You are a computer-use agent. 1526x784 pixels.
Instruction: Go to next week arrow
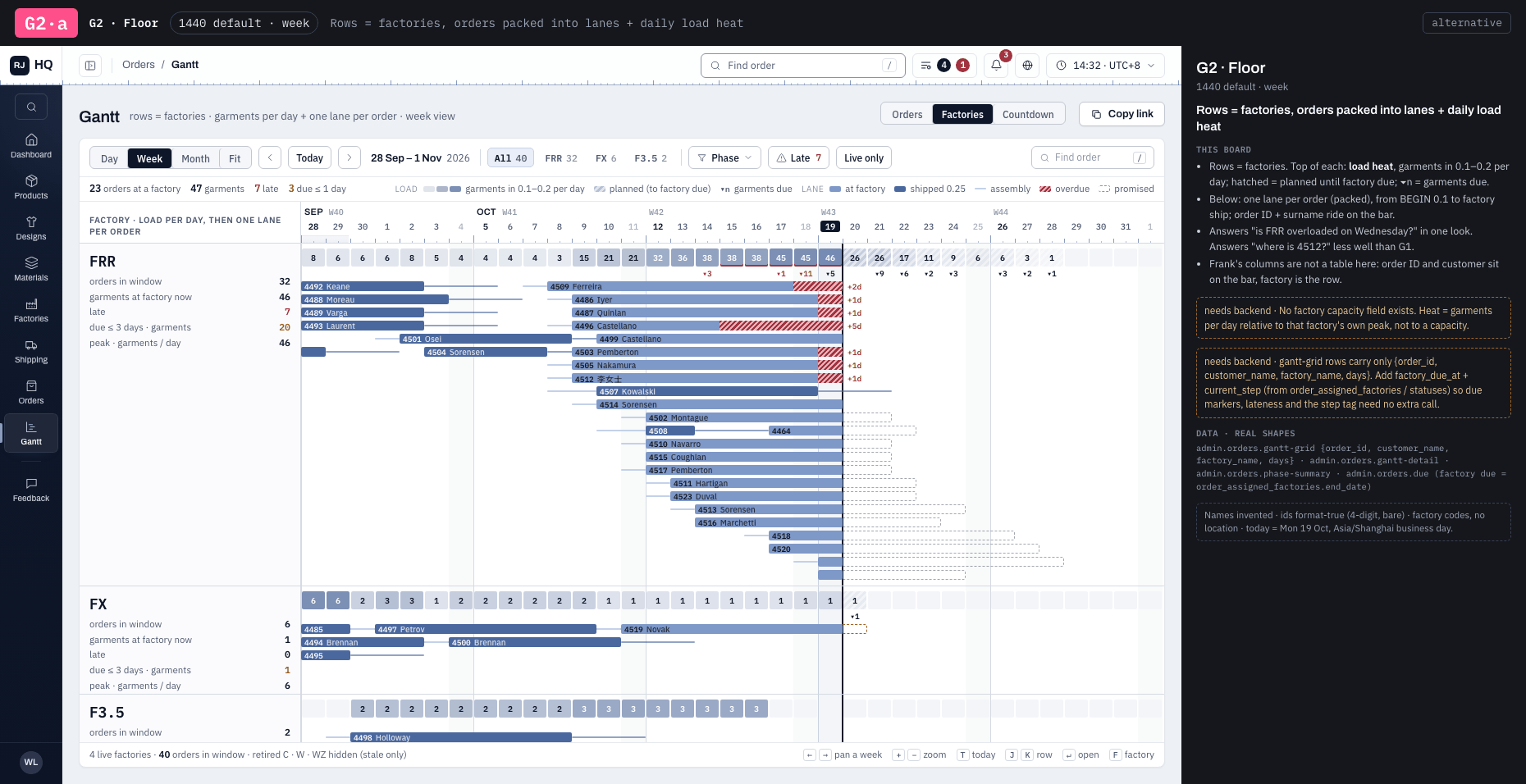[x=350, y=157]
